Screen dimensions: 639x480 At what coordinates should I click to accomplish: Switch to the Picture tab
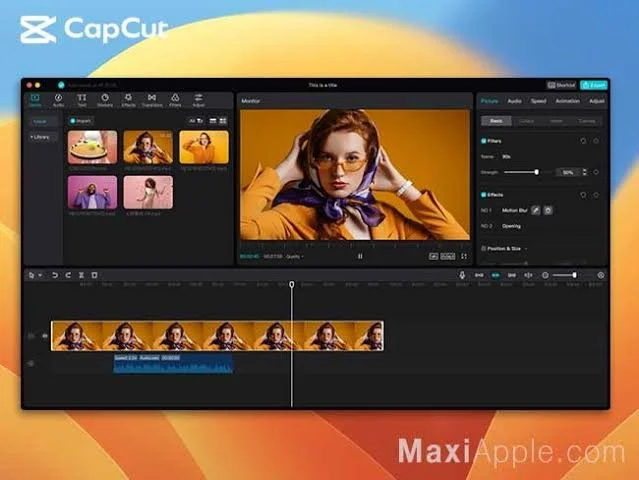pyautogui.click(x=489, y=101)
